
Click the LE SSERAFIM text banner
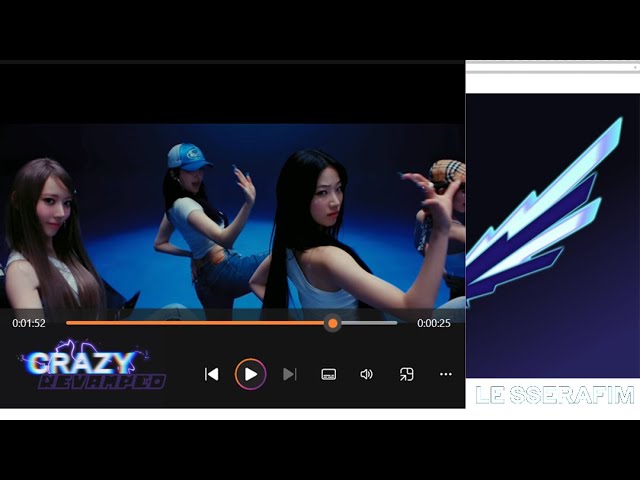554,395
